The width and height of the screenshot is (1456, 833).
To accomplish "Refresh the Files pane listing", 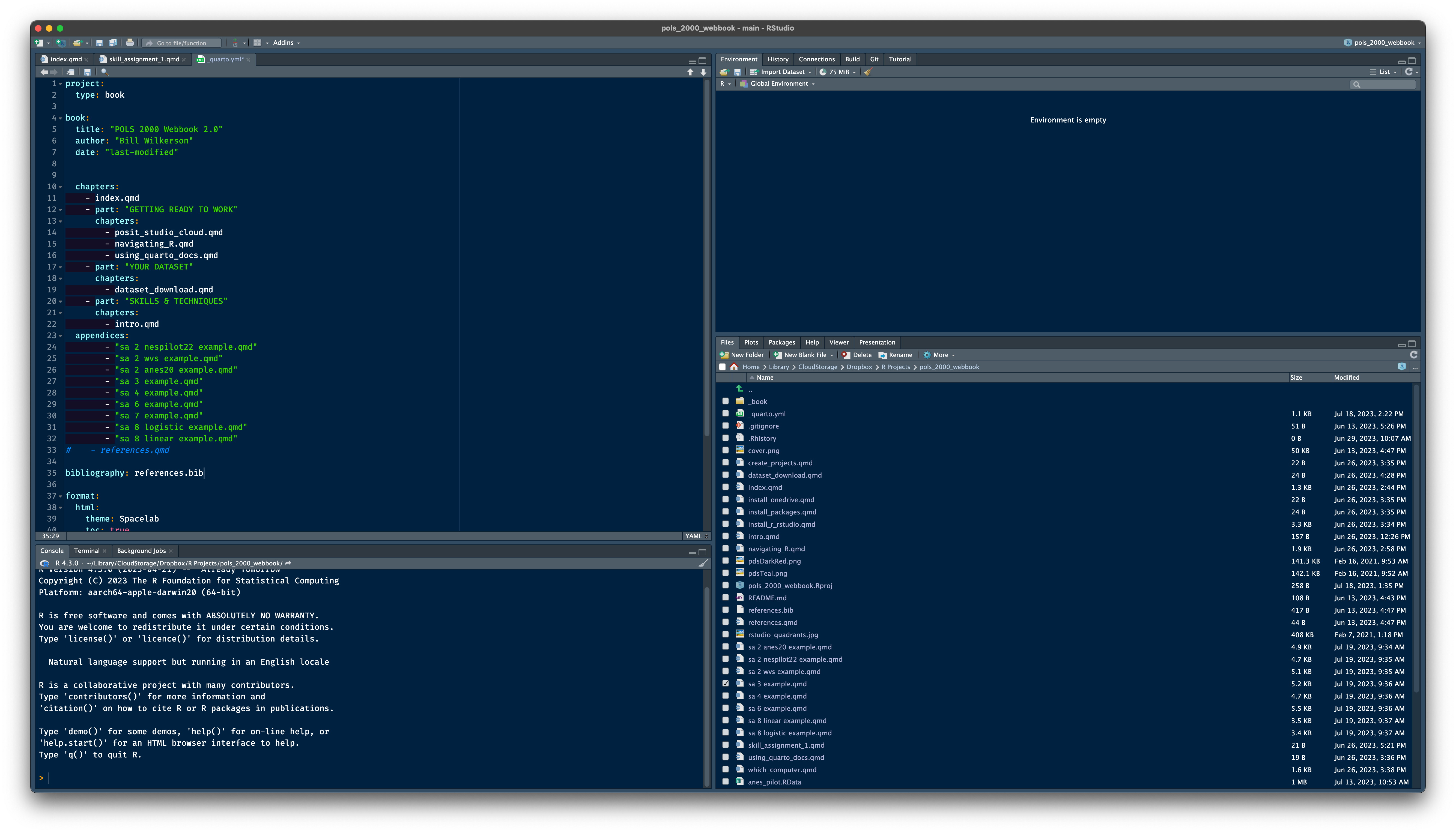I will click(x=1413, y=355).
